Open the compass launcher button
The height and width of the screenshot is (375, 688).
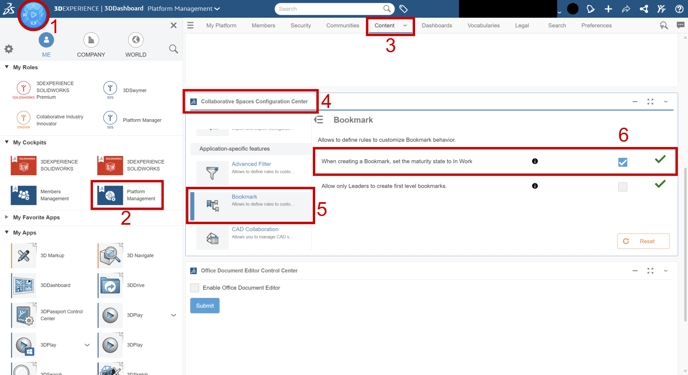tap(33, 15)
